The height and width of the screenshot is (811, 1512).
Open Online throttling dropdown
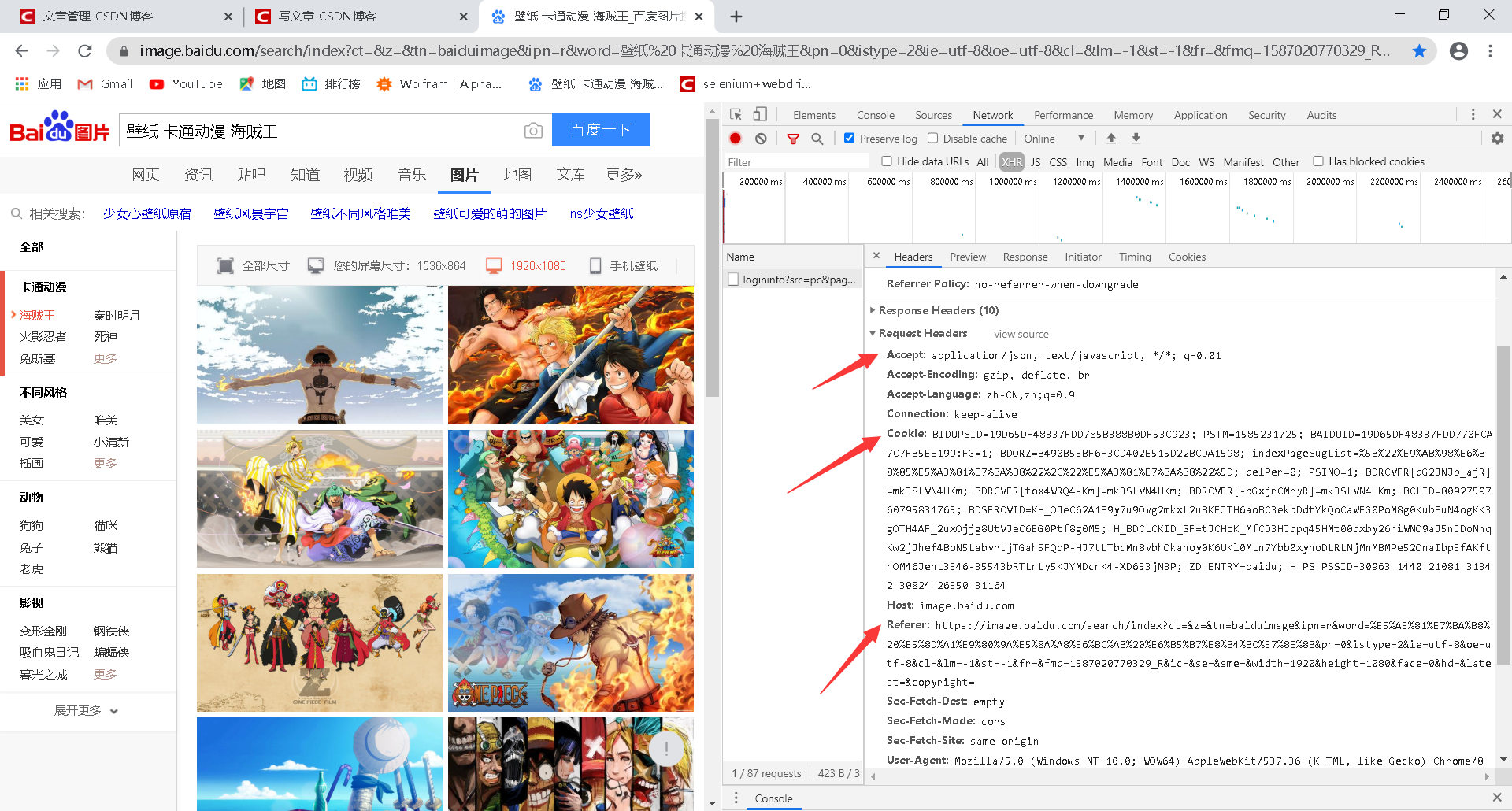1054,139
